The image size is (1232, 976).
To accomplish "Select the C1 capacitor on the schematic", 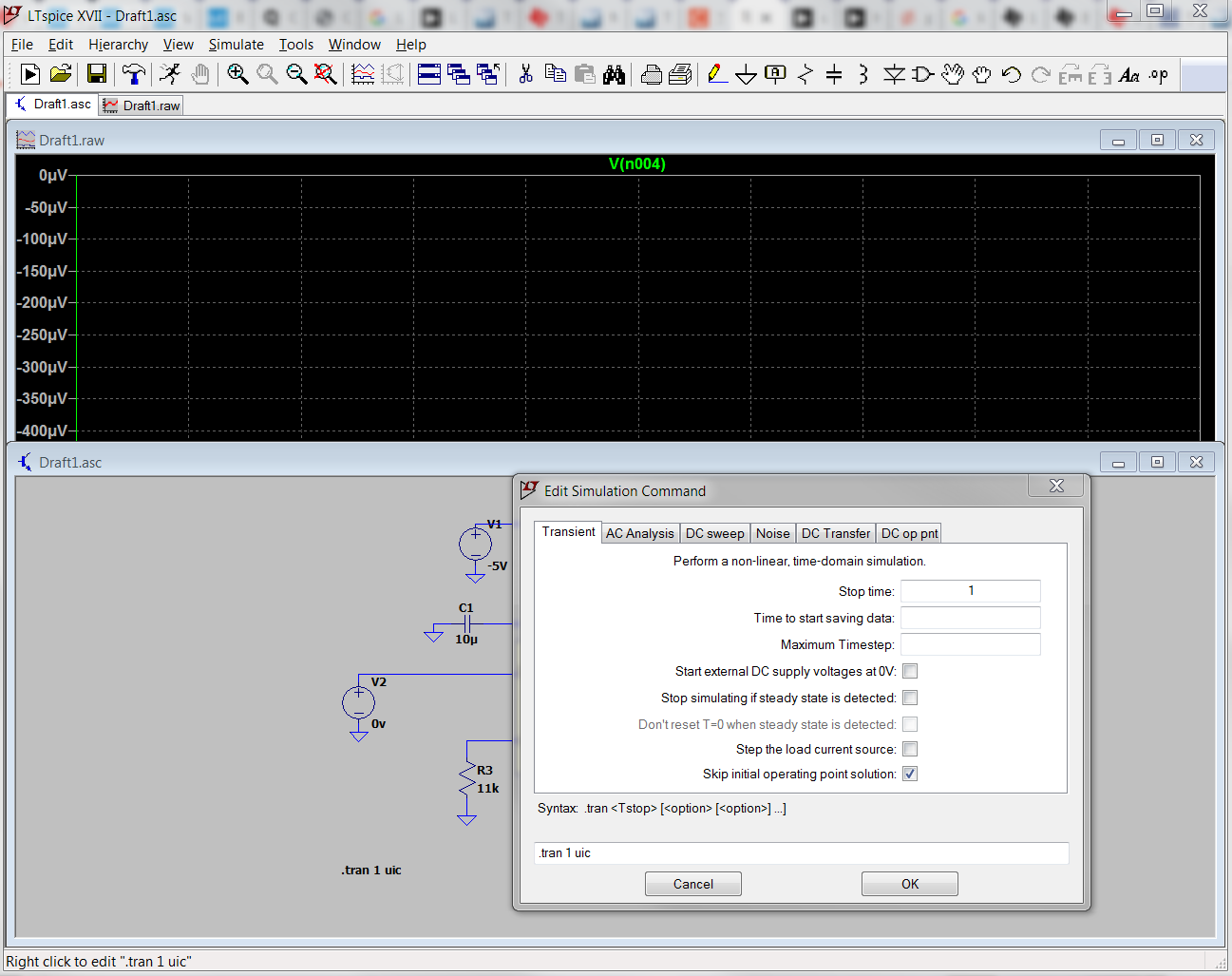I will coord(466,623).
